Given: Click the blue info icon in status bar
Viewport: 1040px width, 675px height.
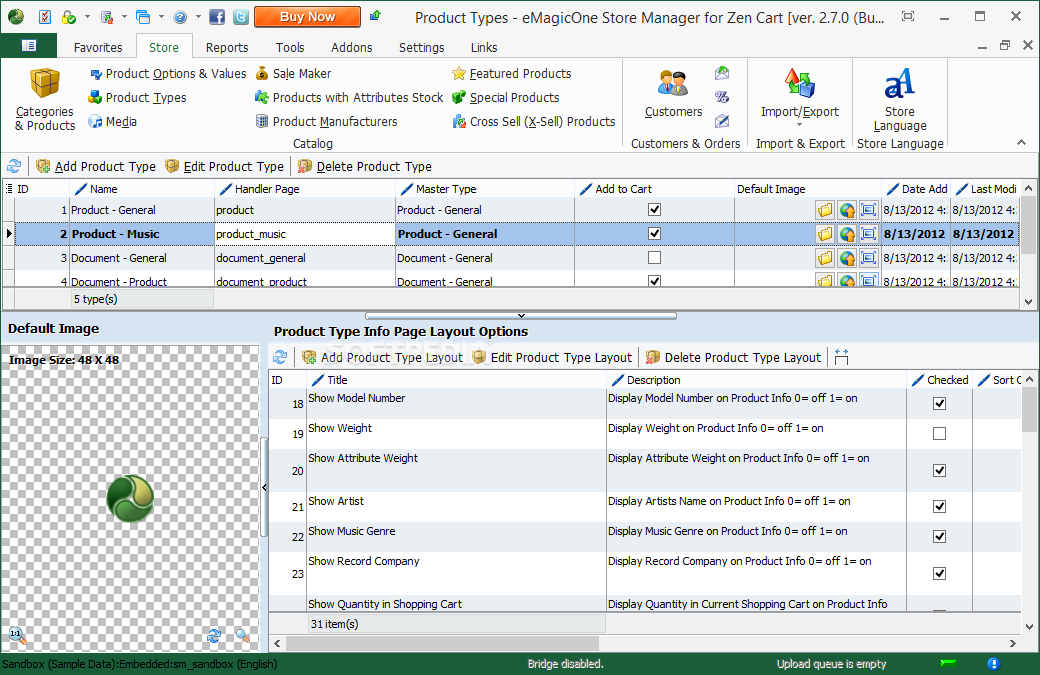Looking at the screenshot, I should [993, 664].
